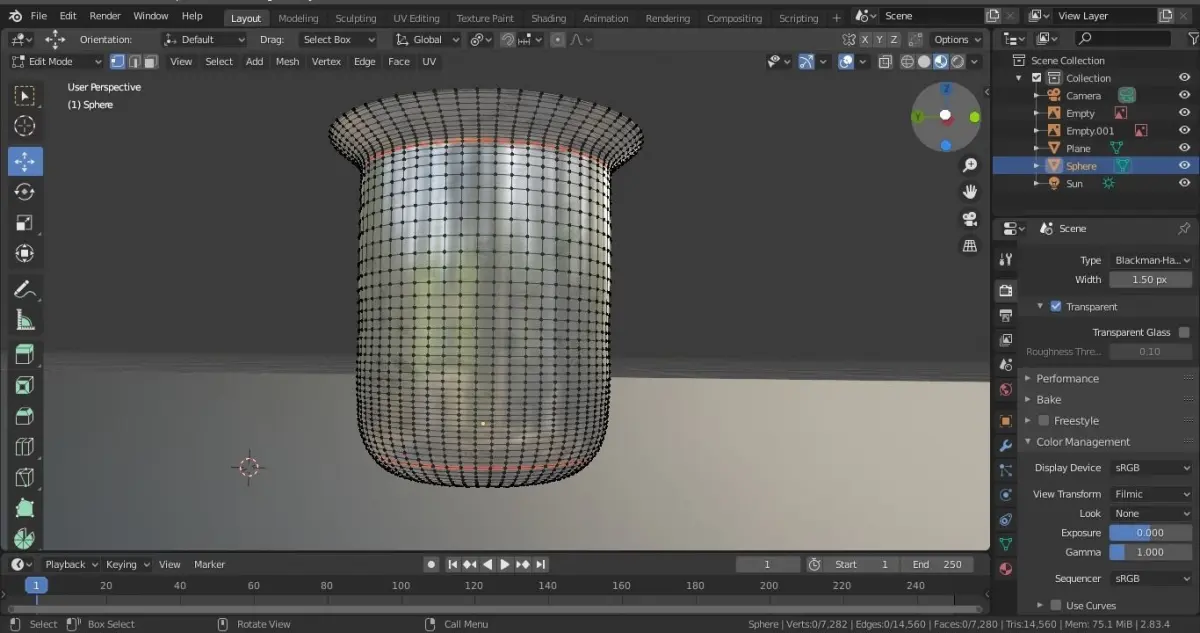1200x633 pixels.
Task: Select the Loop Cut tool
Action: point(25,447)
